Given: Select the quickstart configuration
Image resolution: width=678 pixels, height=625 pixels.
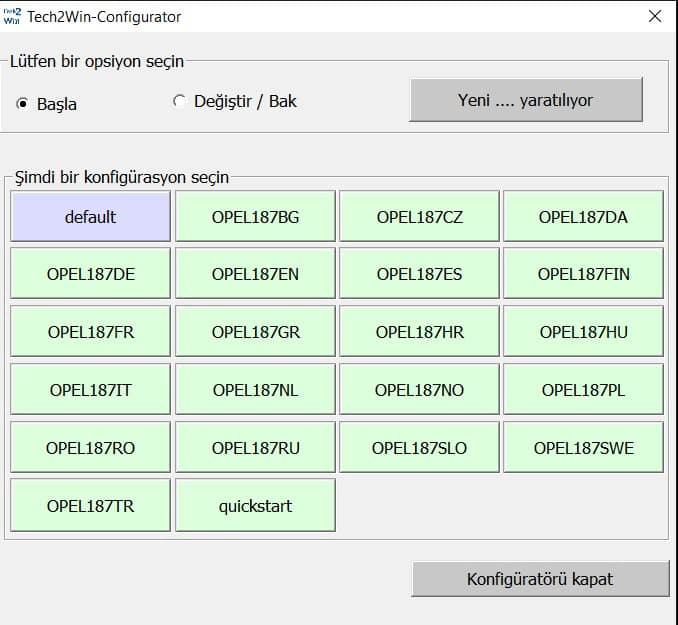Looking at the screenshot, I should click(x=255, y=505).
